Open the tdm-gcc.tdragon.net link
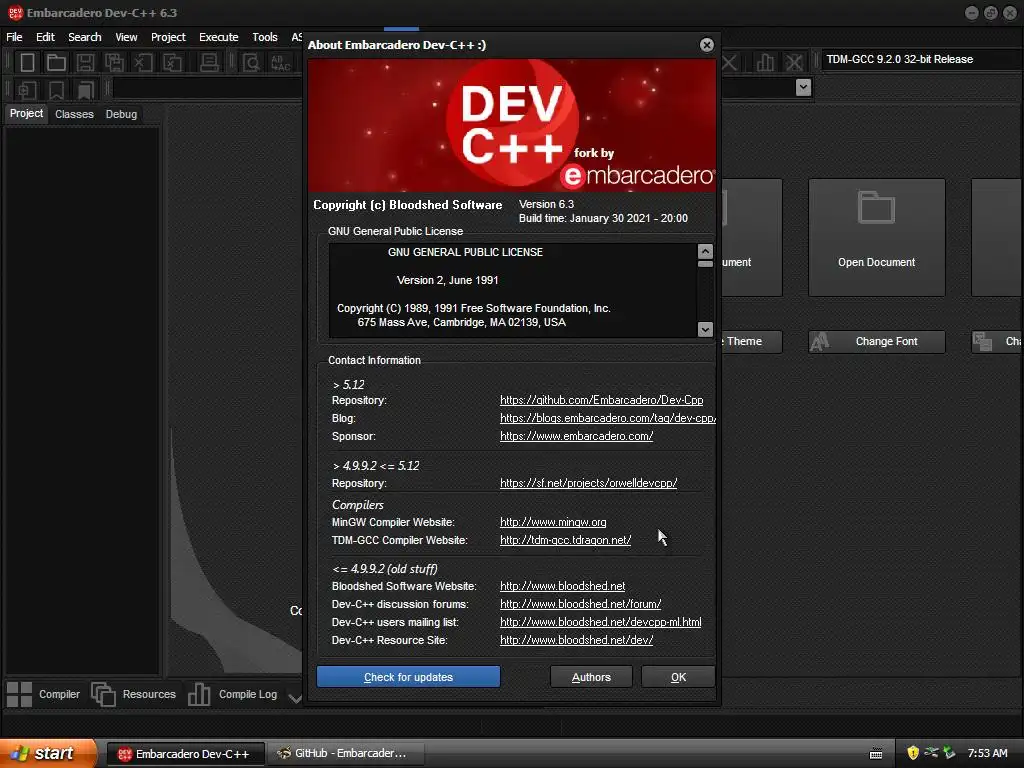Viewport: 1024px width, 768px height. coord(566,540)
